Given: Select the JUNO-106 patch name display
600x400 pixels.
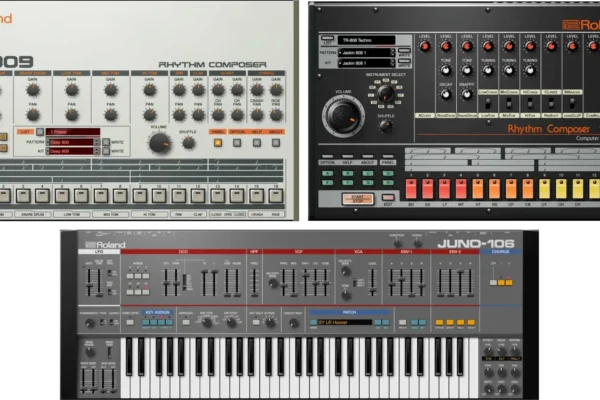Looking at the screenshot, I should 344,323.
